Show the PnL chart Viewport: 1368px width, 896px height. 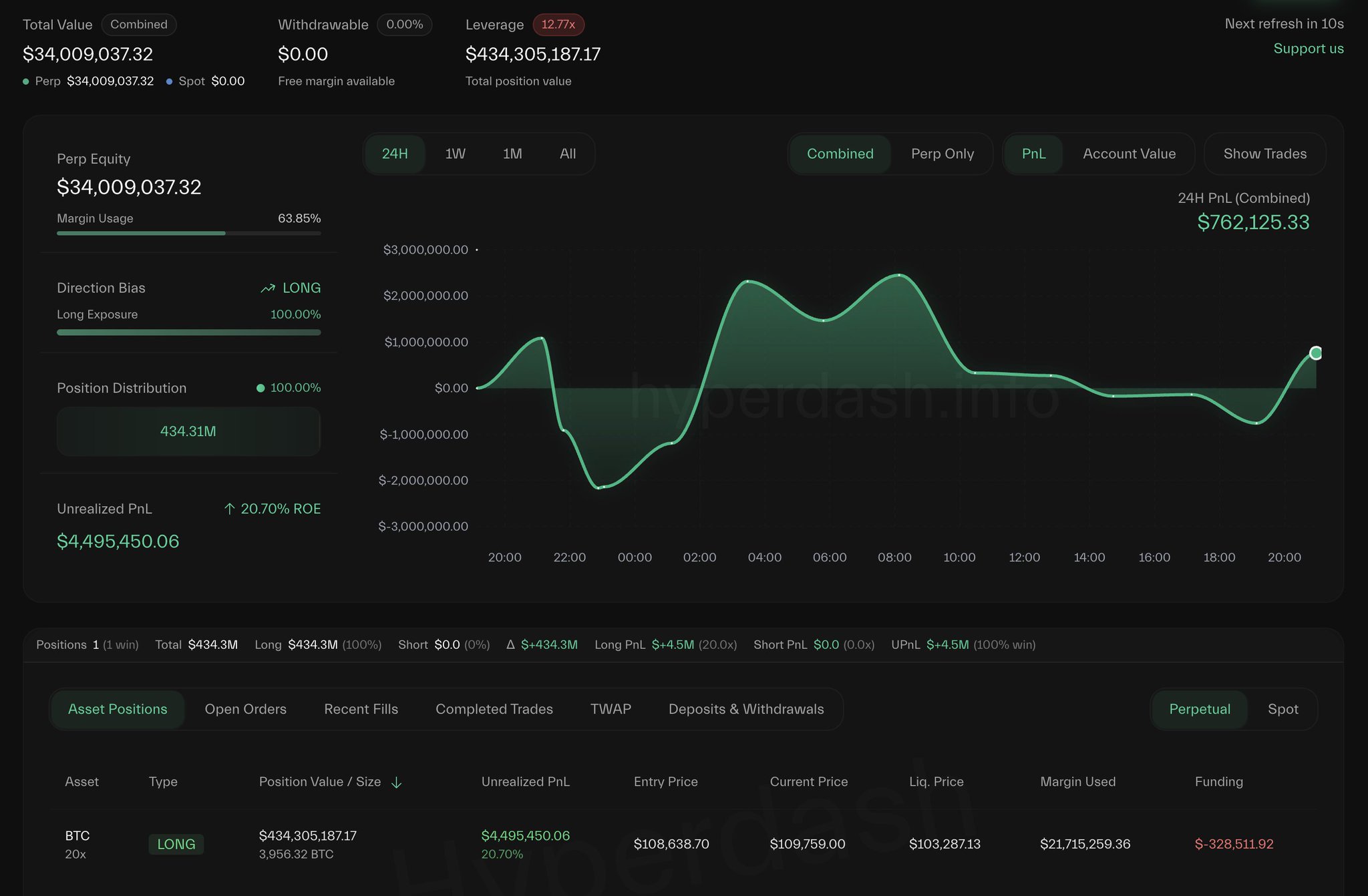pyautogui.click(x=1033, y=154)
